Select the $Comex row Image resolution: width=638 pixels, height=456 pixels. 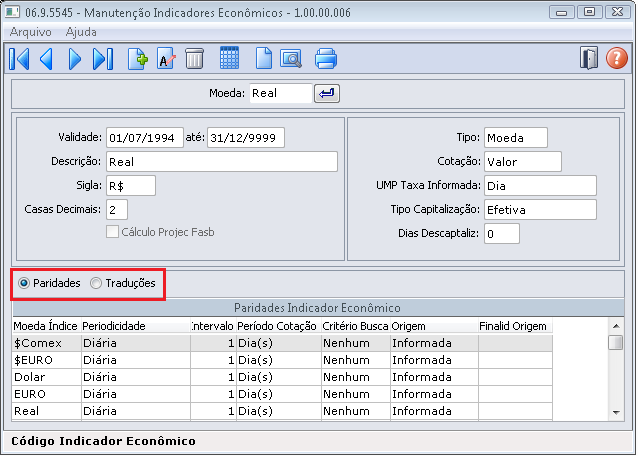pos(282,343)
